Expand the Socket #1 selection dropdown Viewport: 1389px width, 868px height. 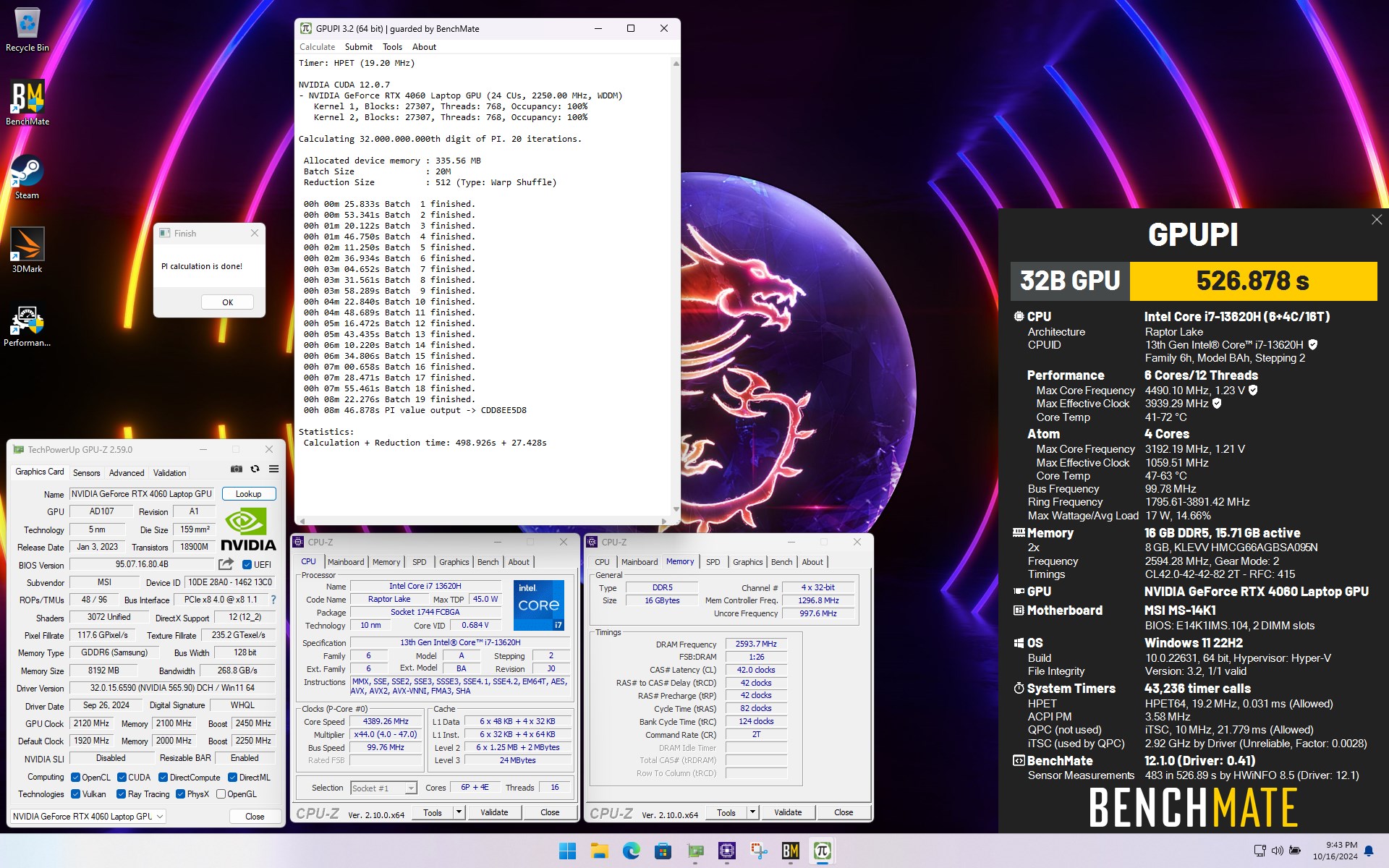click(x=411, y=788)
